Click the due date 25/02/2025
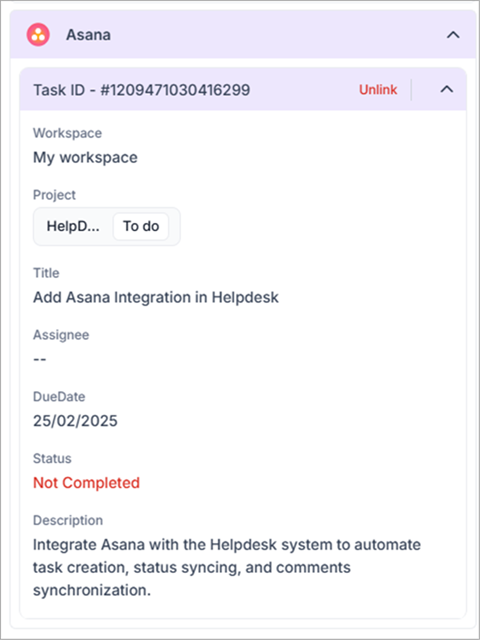This screenshot has height=640, width=480. coord(75,421)
